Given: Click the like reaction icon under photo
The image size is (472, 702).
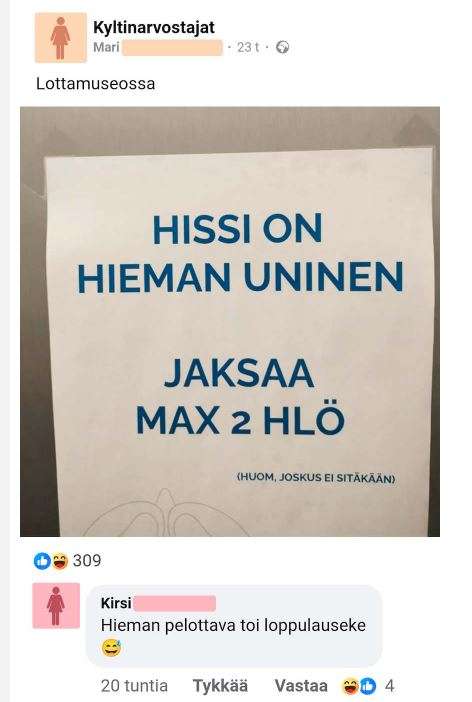Looking at the screenshot, I should click(x=43, y=561).
